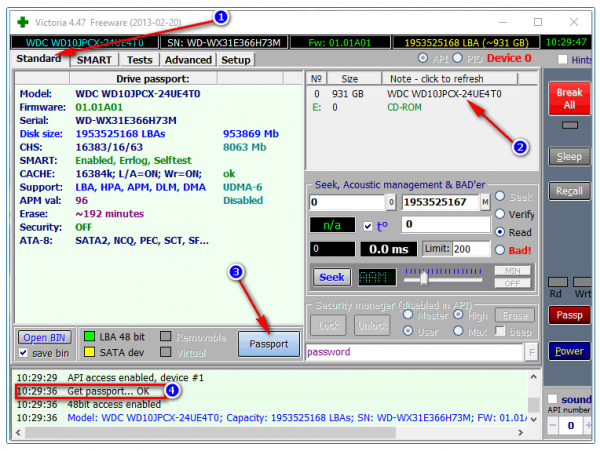Click the blue Power button
600x451 pixels.
pyautogui.click(x=569, y=351)
